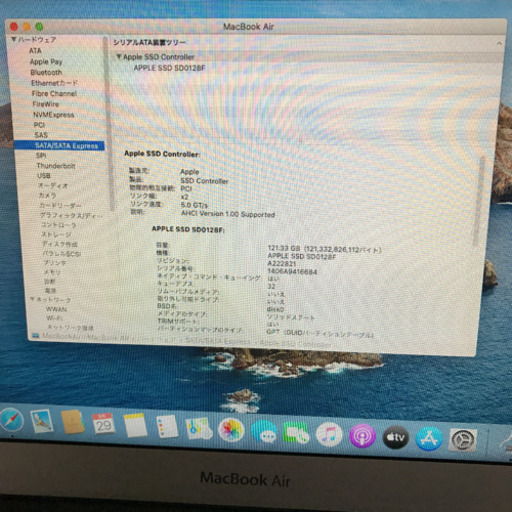The width and height of the screenshot is (512, 512).
Task: Select ストレージ in the sidebar
Action: click(x=56, y=234)
